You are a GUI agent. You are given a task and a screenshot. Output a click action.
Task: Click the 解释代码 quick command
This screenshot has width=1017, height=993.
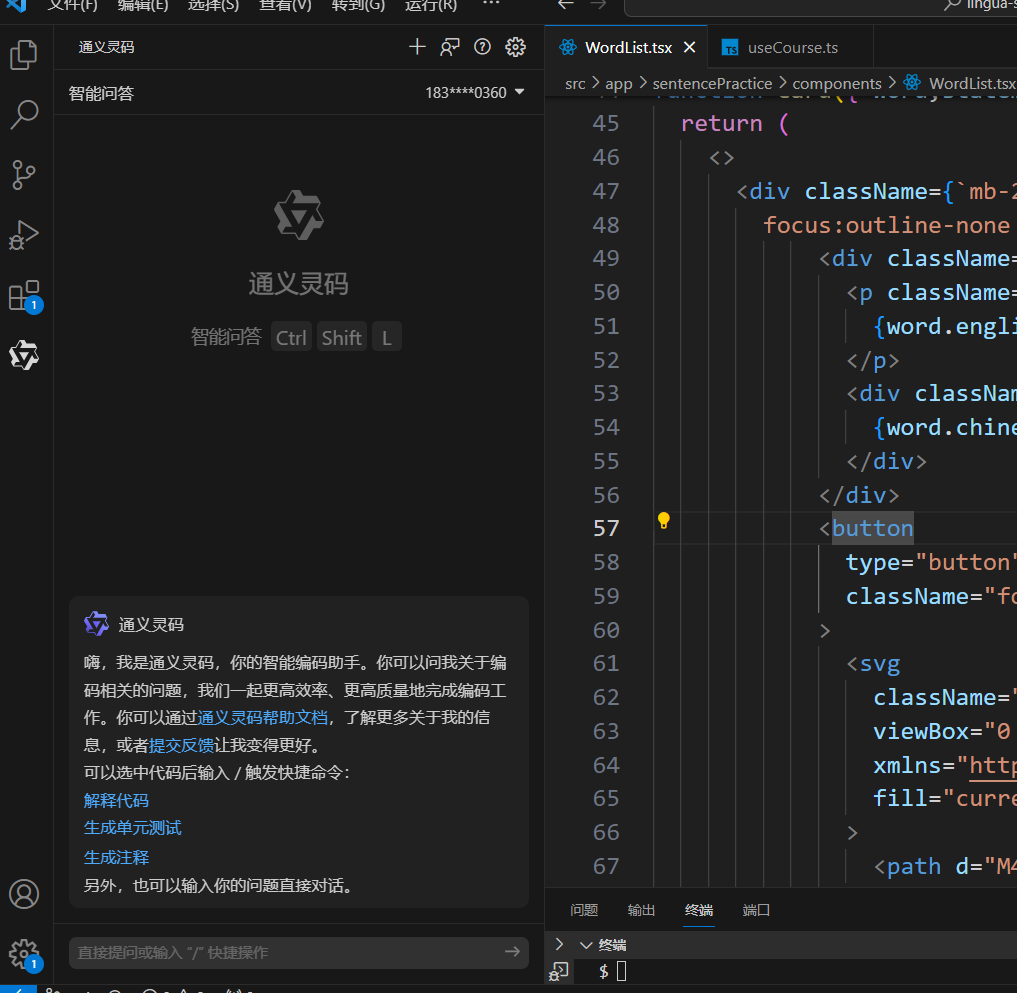point(116,800)
